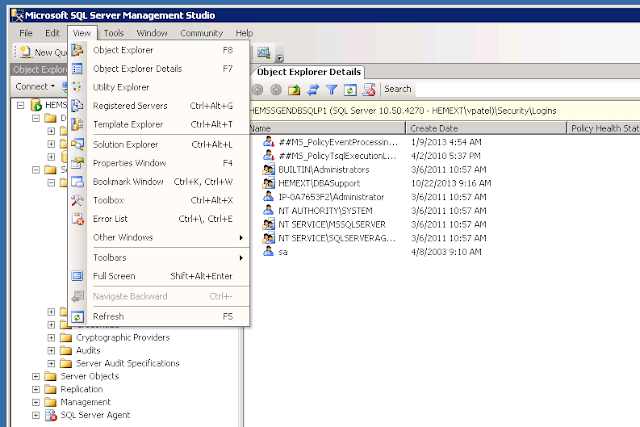Click the SQL Server Agent icon
Viewport: 640px width, 427px height.
point(51,415)
